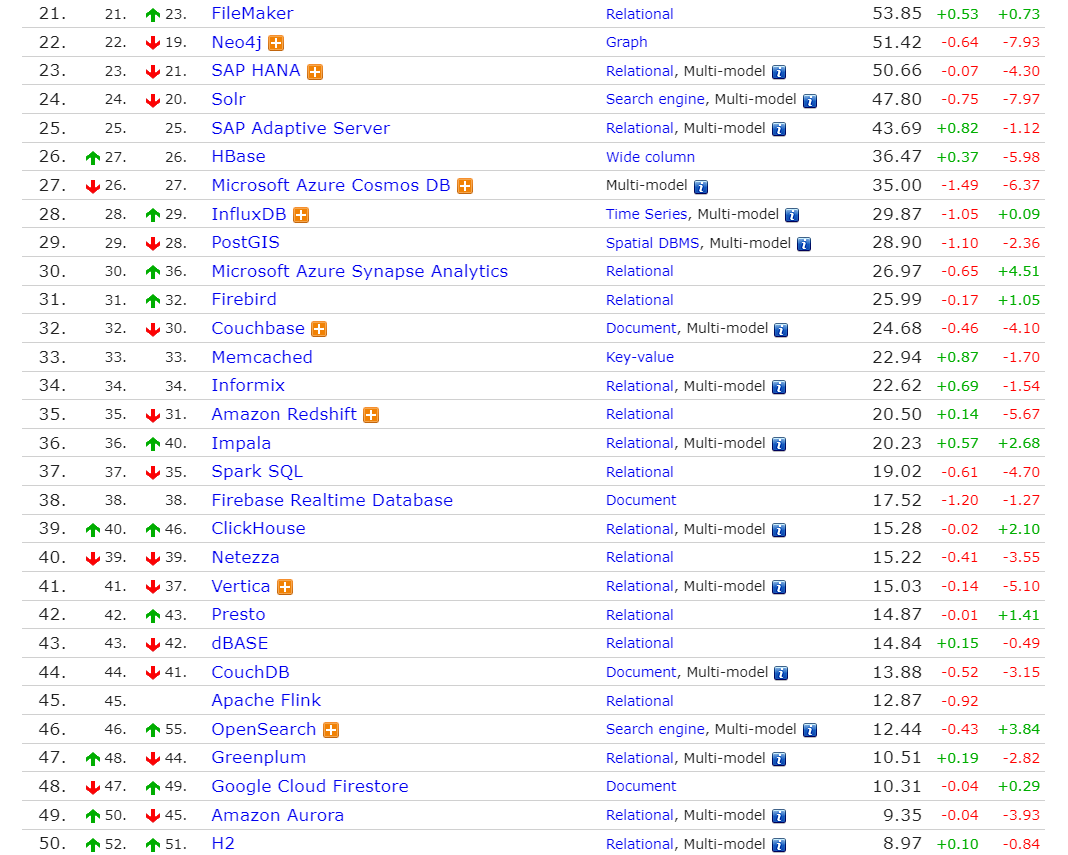Open Microsoft Azure Synapse Analytics link
This screenshot has width=1068, height=855.
click(360, 271)
